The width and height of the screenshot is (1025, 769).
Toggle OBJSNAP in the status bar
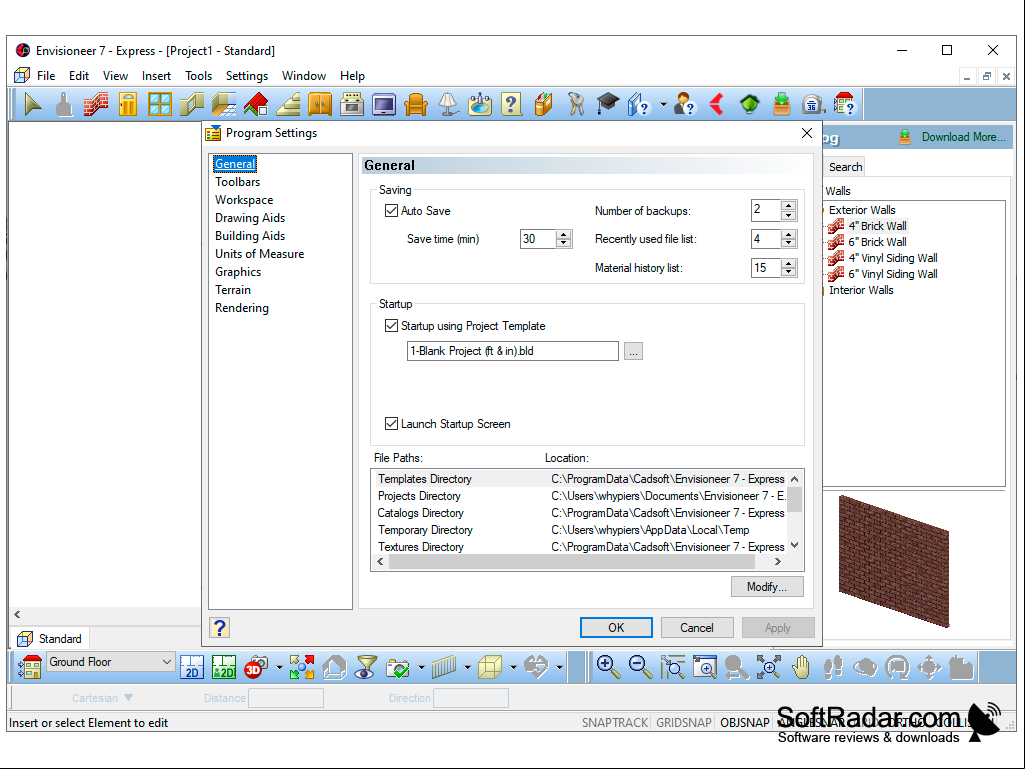(x=745, y=723)
